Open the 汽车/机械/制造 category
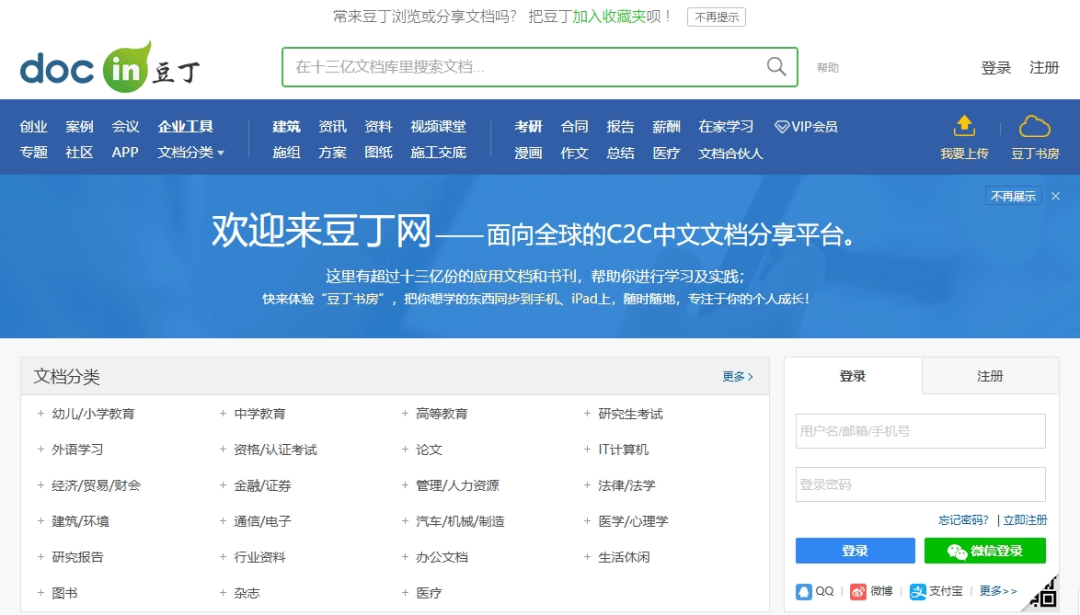Image resolution: width=1080 pixels, height=615 pixels. coord(460,521)
